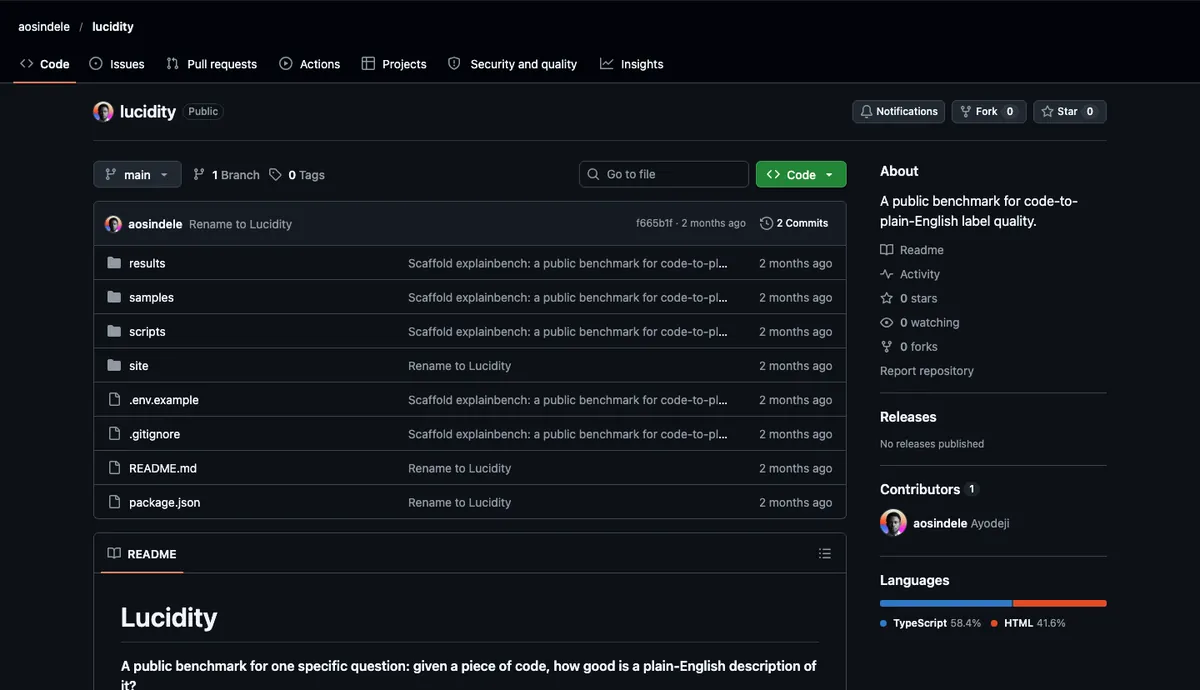Open the package.json file
This screenshot has height=690, width=1200.
pyautogui.click(x=164, y=502)
